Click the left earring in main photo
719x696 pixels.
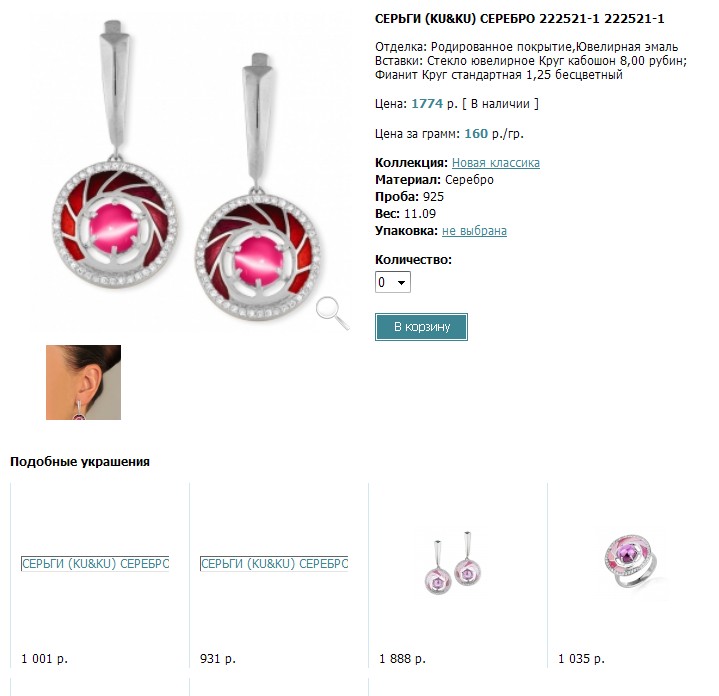click(x=114, y=155)
